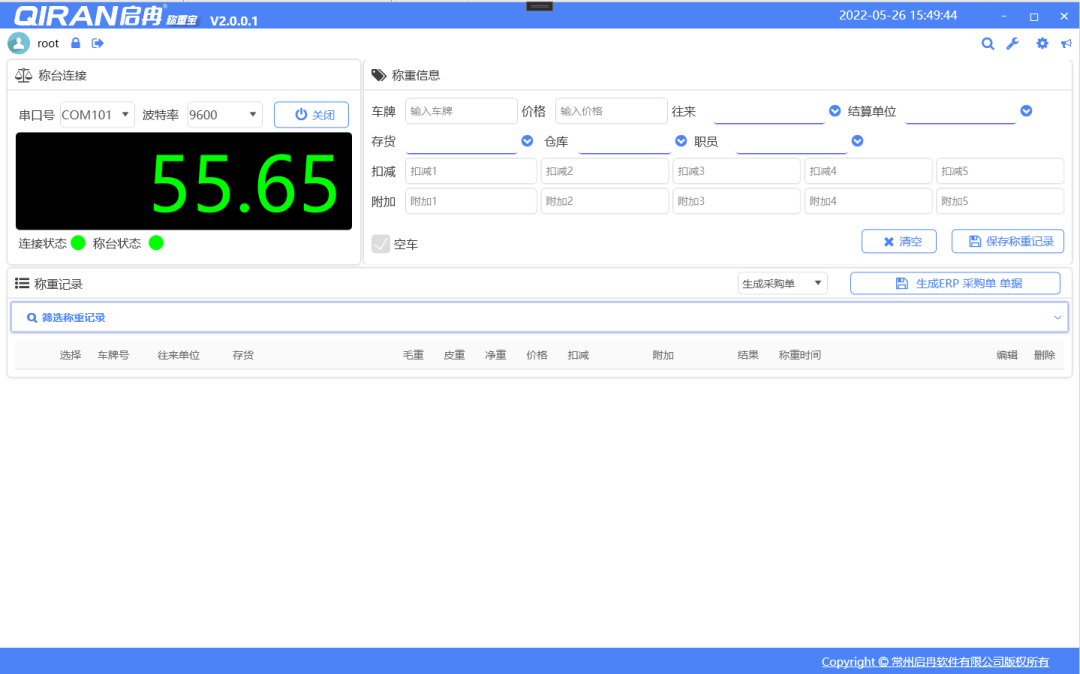Click the 保存称重记录 save button
The height and width of the screenshot is (674, 1080).
[1007, 241]
